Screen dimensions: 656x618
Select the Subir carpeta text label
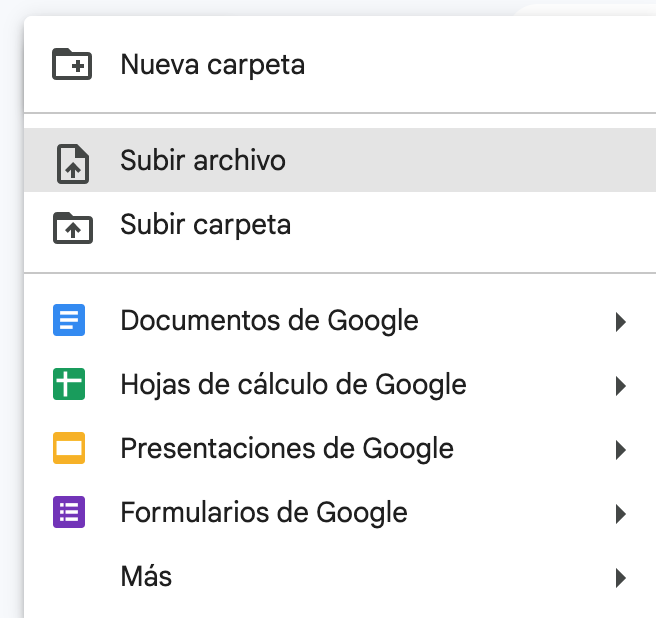pyautogui.click(x=205, y=224)
